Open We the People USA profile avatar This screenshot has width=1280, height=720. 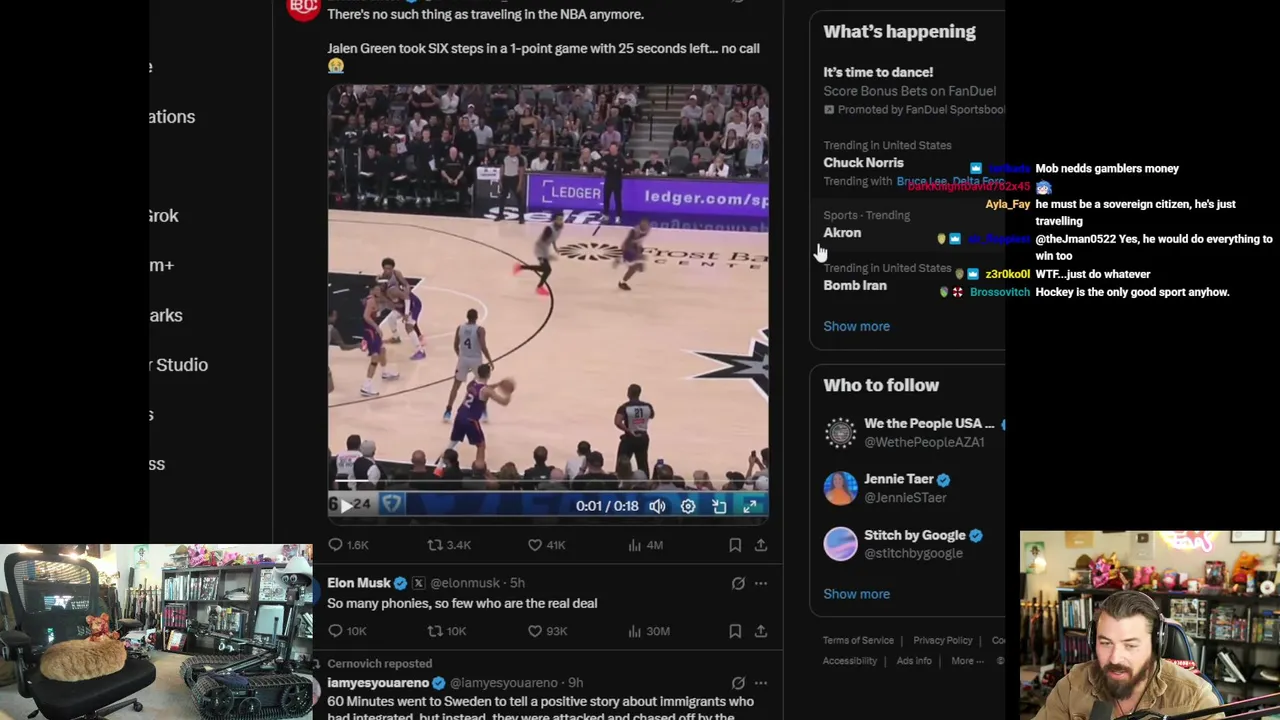[840, 433]
